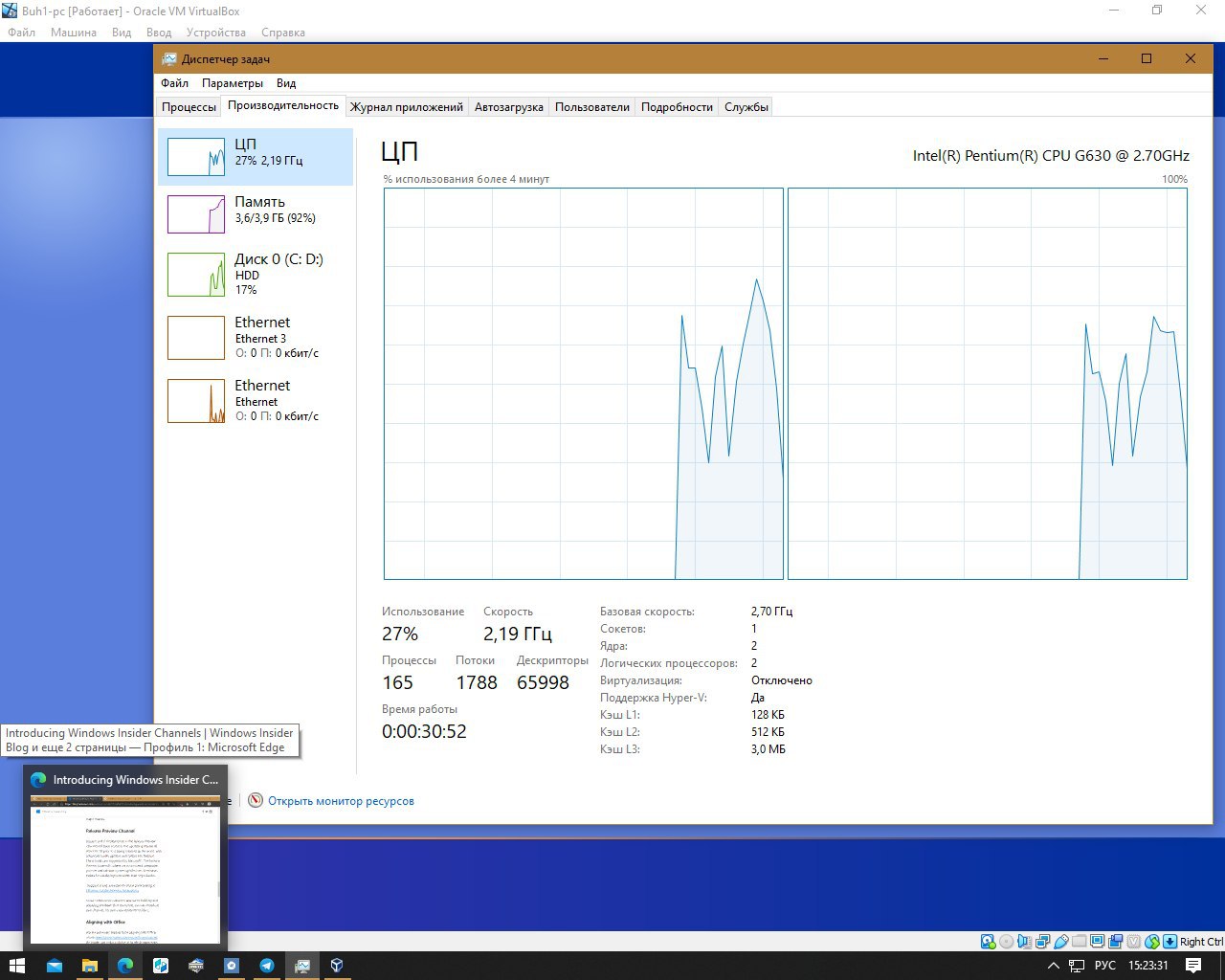
Task: Click the Task Manager taskbar icon
Action: click(302, 966)
